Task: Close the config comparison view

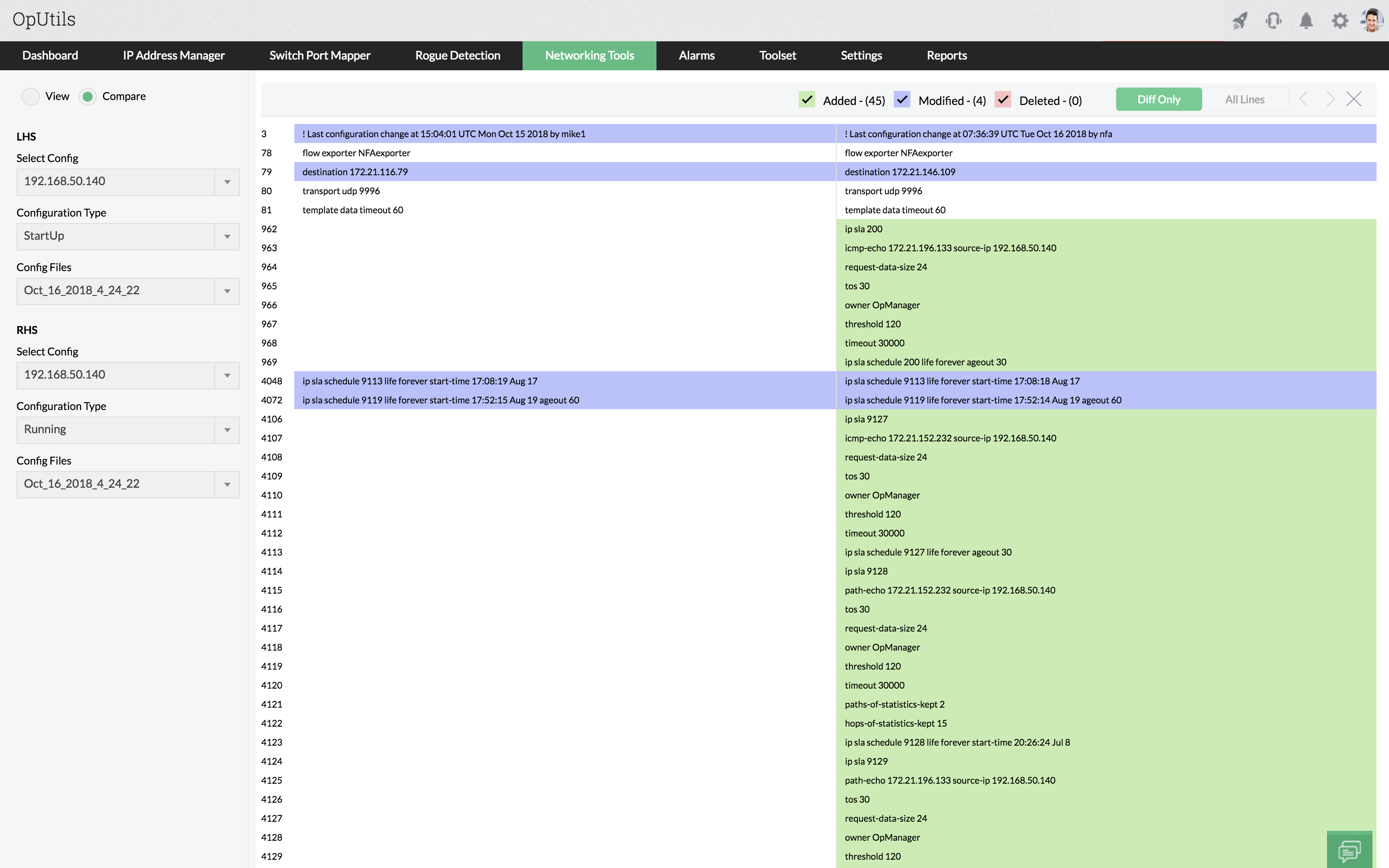Action: pos(1354,99)
